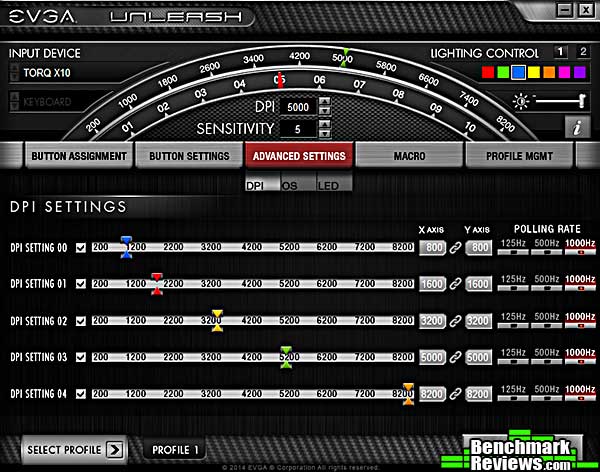
Task: Open the Select Profile arrow menu
Action: [x=114, y=449]
